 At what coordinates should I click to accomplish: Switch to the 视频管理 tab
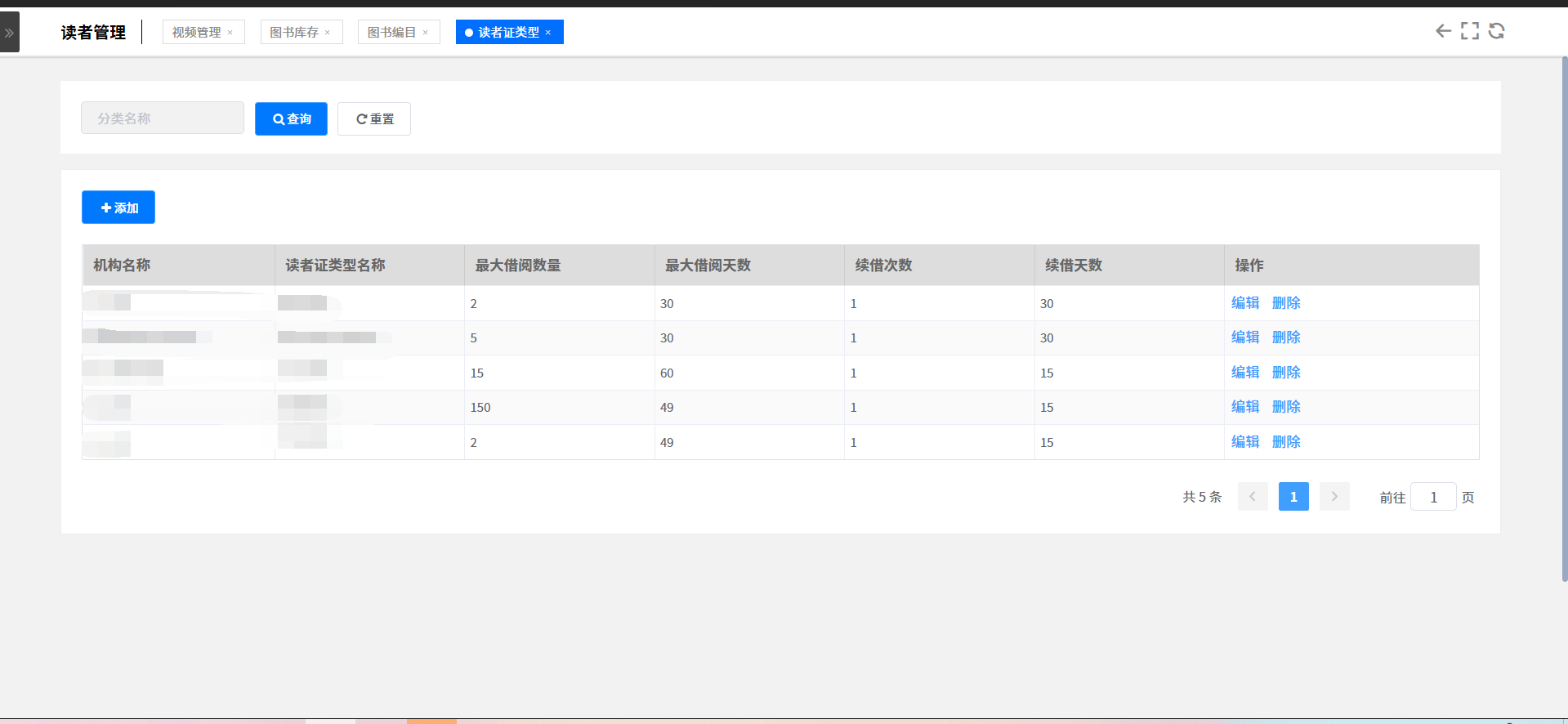coord(196,33)
